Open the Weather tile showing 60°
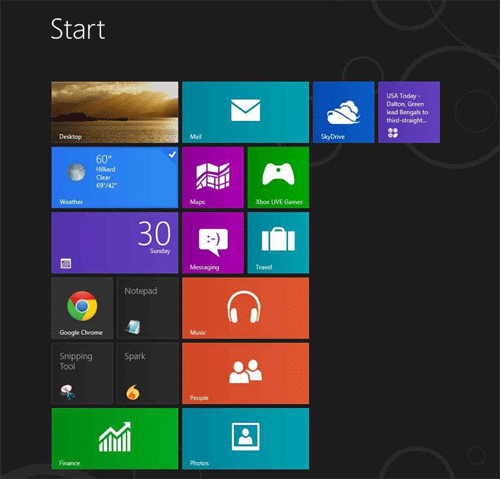This screenshot has height=479, width=500. [x=115, y=178]
